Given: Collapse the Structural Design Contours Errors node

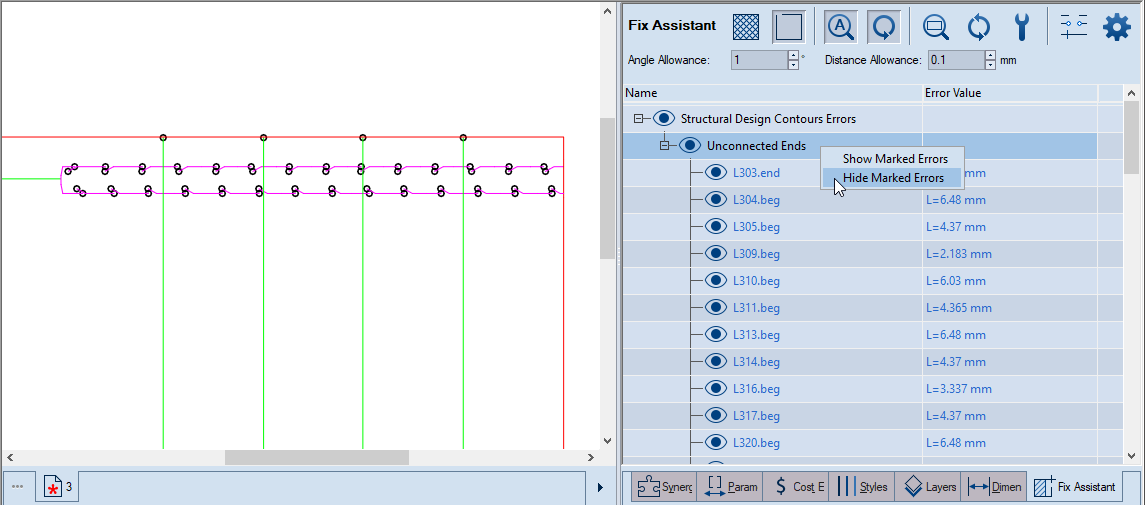Looking at the screenshot, I should [x=638, y=119].
